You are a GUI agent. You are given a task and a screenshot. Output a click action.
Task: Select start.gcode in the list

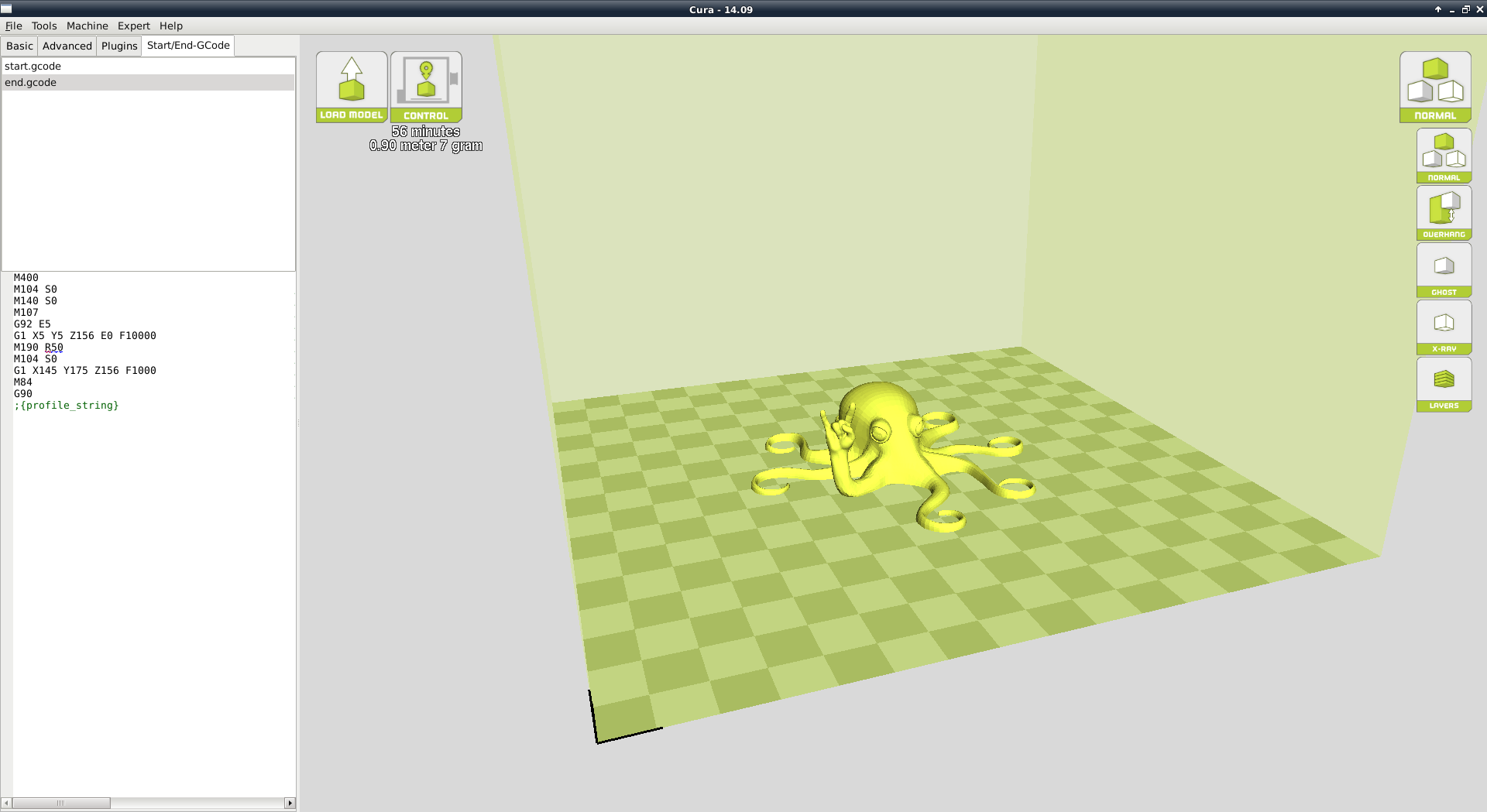pyautogui.click(x=148, y=67)
